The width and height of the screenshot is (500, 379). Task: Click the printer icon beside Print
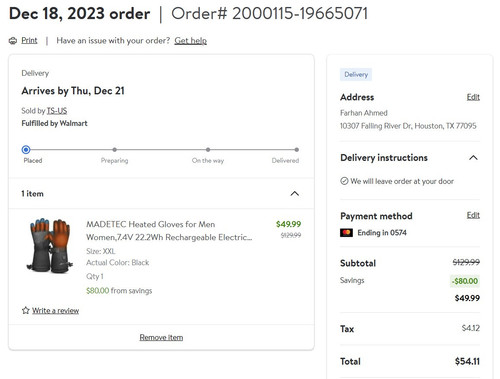click(13, 41)
